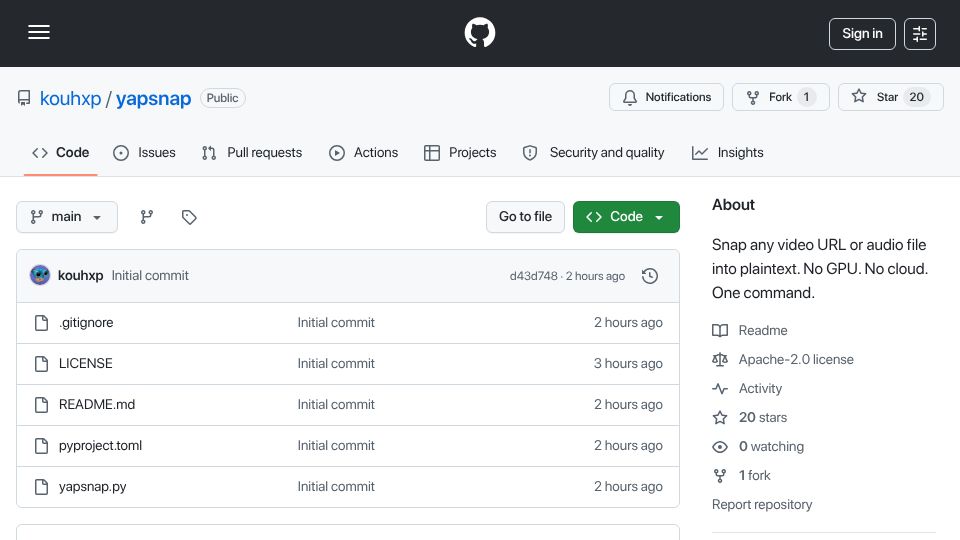Open the yapsnap repository link

click(x=154, y=98)
